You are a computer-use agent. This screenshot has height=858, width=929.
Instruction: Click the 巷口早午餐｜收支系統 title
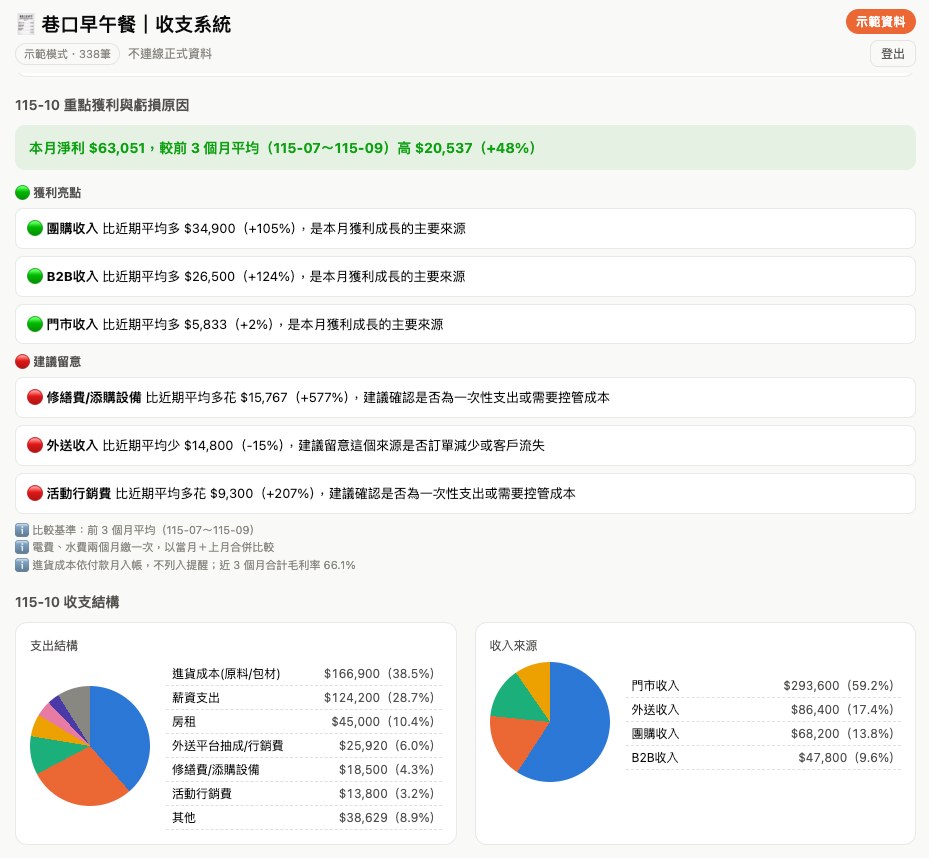pyautogui.click(x=136, y=24)
